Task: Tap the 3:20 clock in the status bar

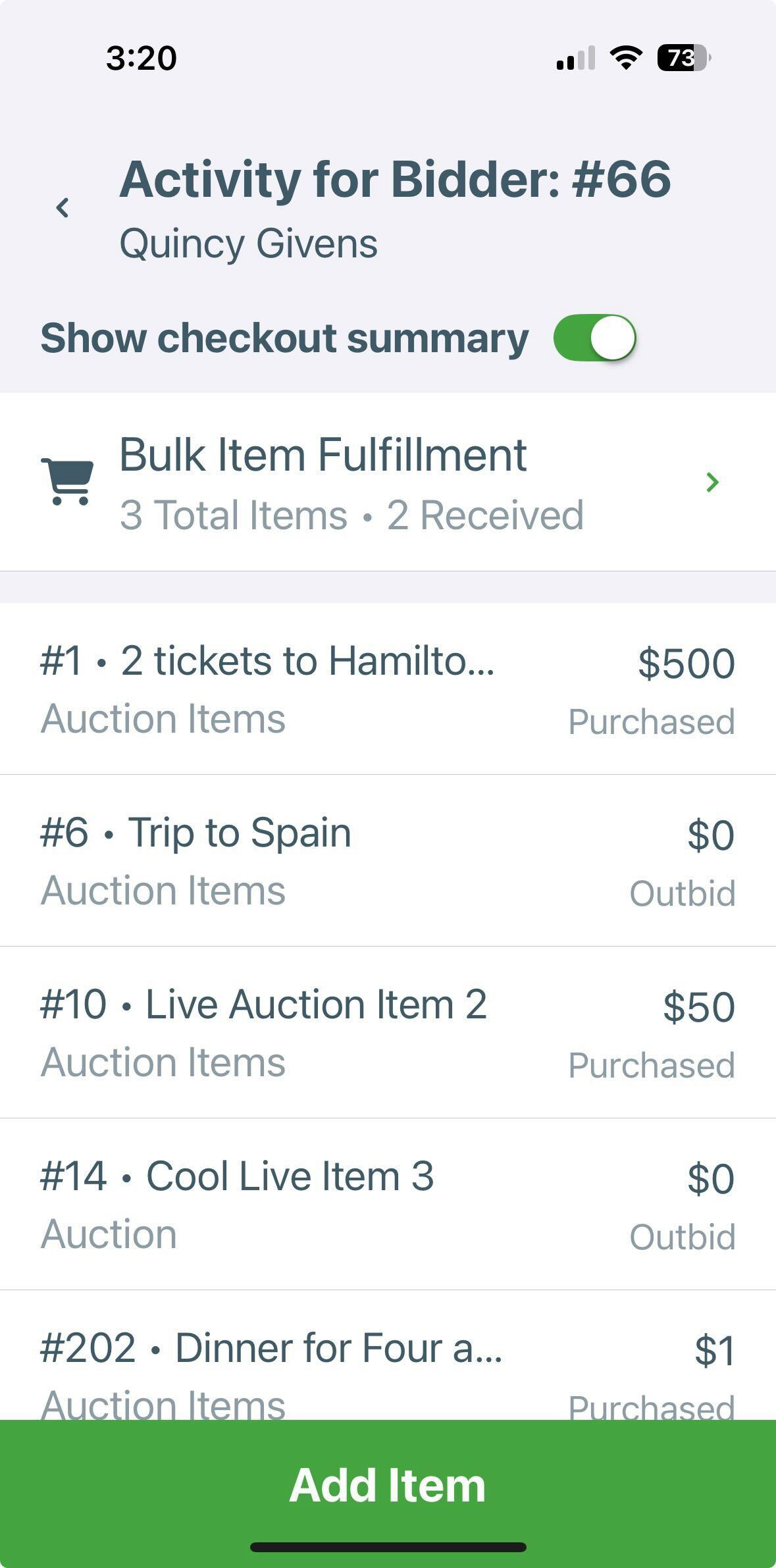Action: (x=142, y=58)
